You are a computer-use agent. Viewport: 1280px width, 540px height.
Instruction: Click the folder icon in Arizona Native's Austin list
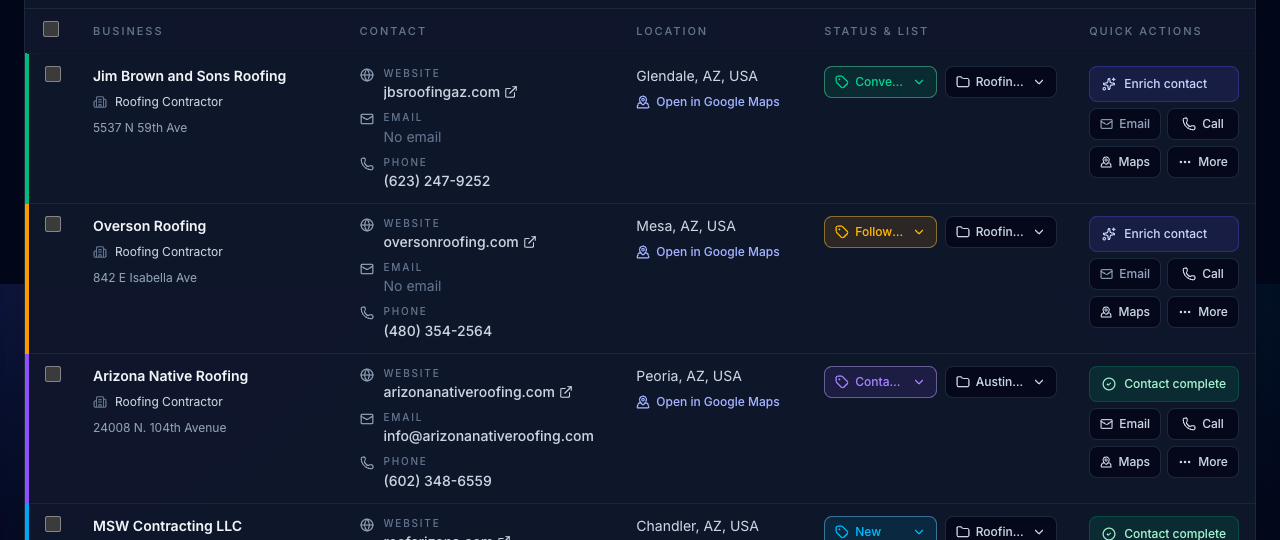coord(963,382)
